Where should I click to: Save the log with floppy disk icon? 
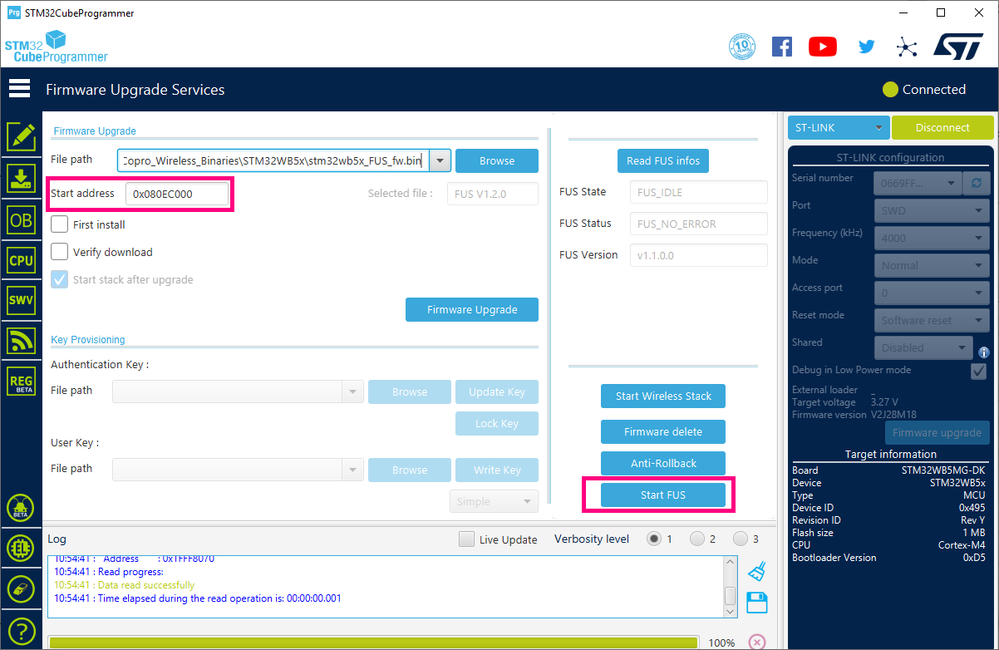pyautogui.click(x=756, y=603)
